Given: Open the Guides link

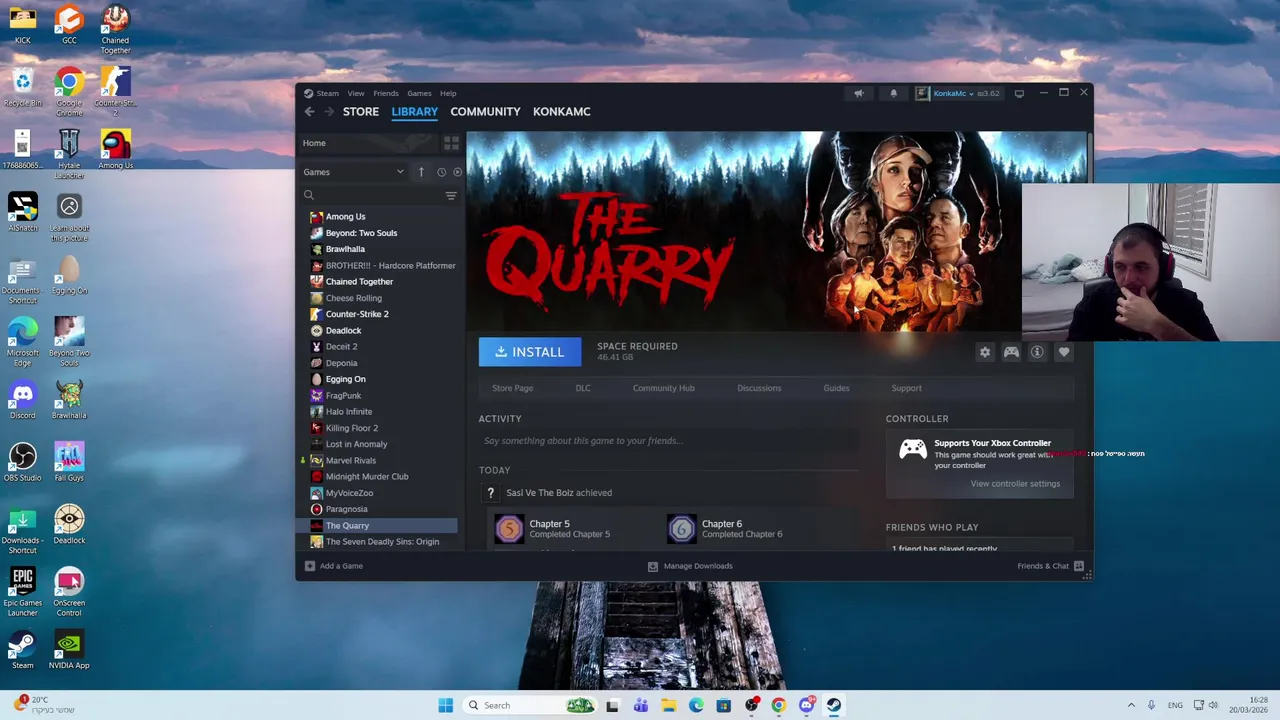Looking at the screenshot, I should pyautogui.click(x=836, y=388).
